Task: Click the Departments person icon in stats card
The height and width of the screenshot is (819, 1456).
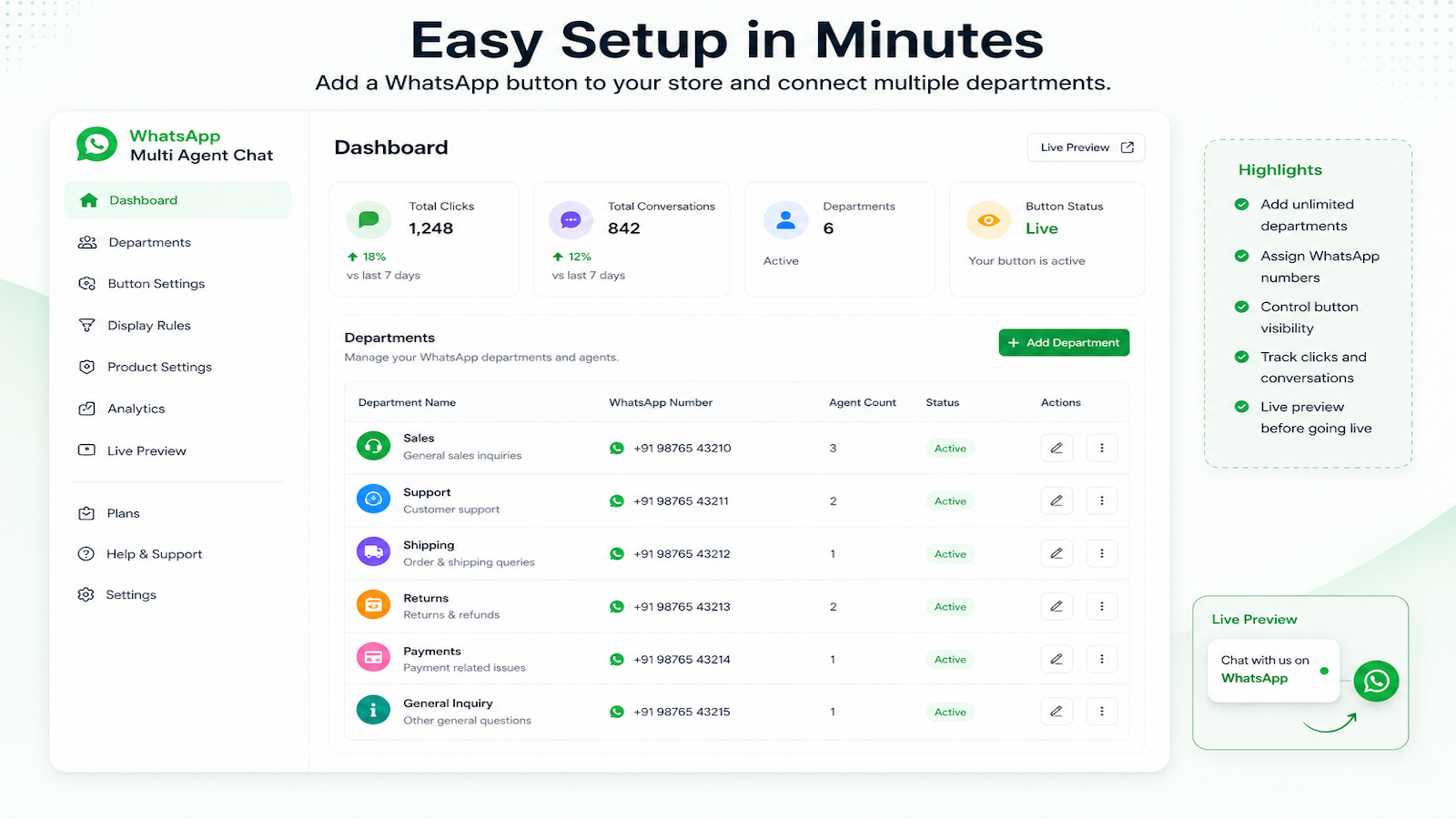Action: coord(785,219)
